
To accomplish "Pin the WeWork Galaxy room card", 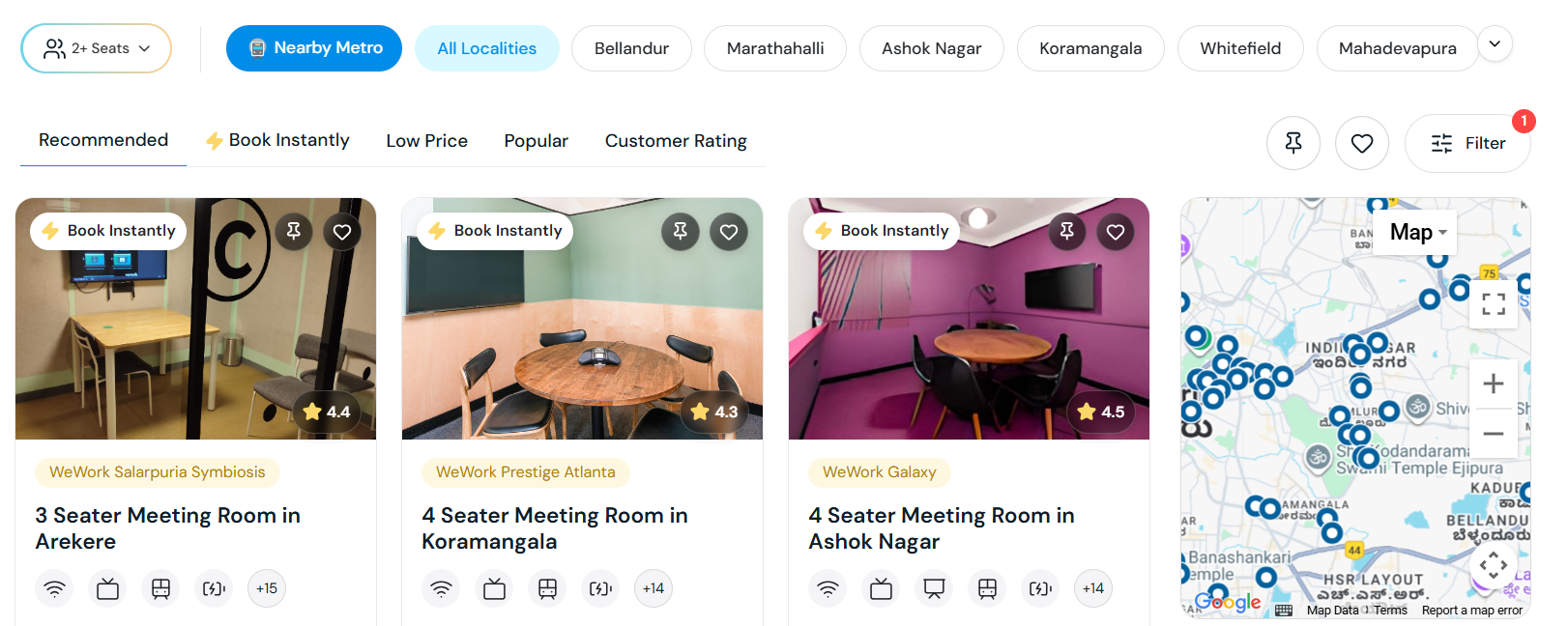I will 1067,232.
